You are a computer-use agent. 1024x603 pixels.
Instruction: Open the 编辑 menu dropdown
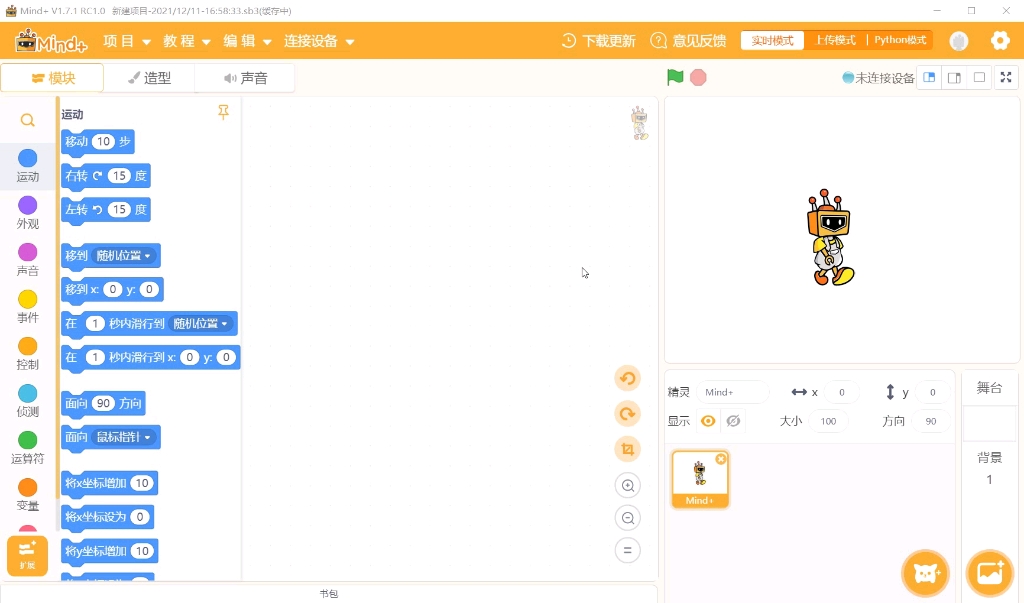click(247, 41)
